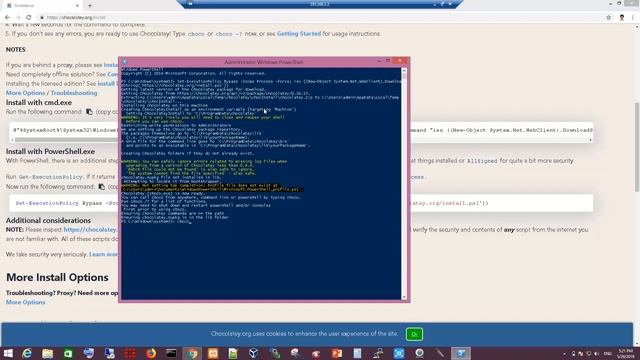Click the 'More Install Options' heading
640x360 pixels.
click(x=57, y=278)
